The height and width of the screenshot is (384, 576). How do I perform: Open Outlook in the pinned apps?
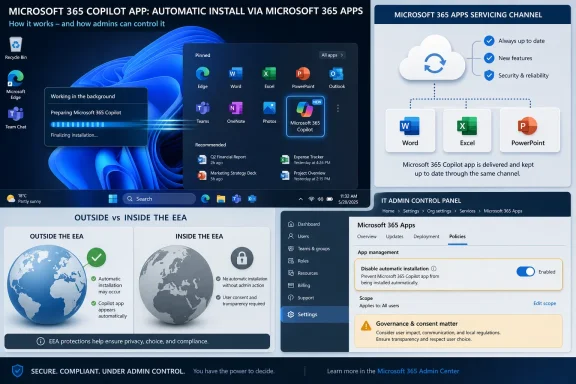[x=336, y=77]
